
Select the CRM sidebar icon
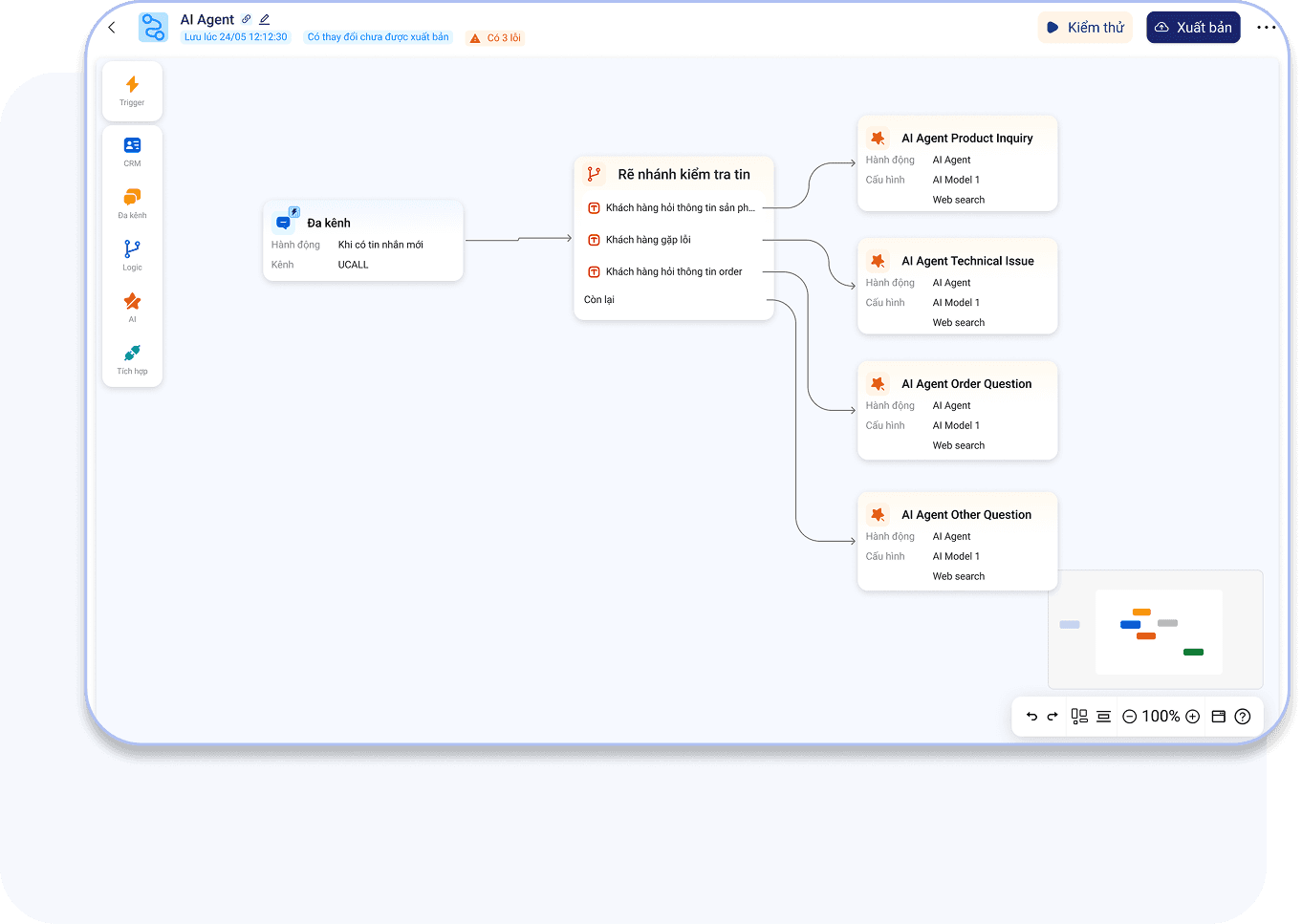(x=132, y=151)
